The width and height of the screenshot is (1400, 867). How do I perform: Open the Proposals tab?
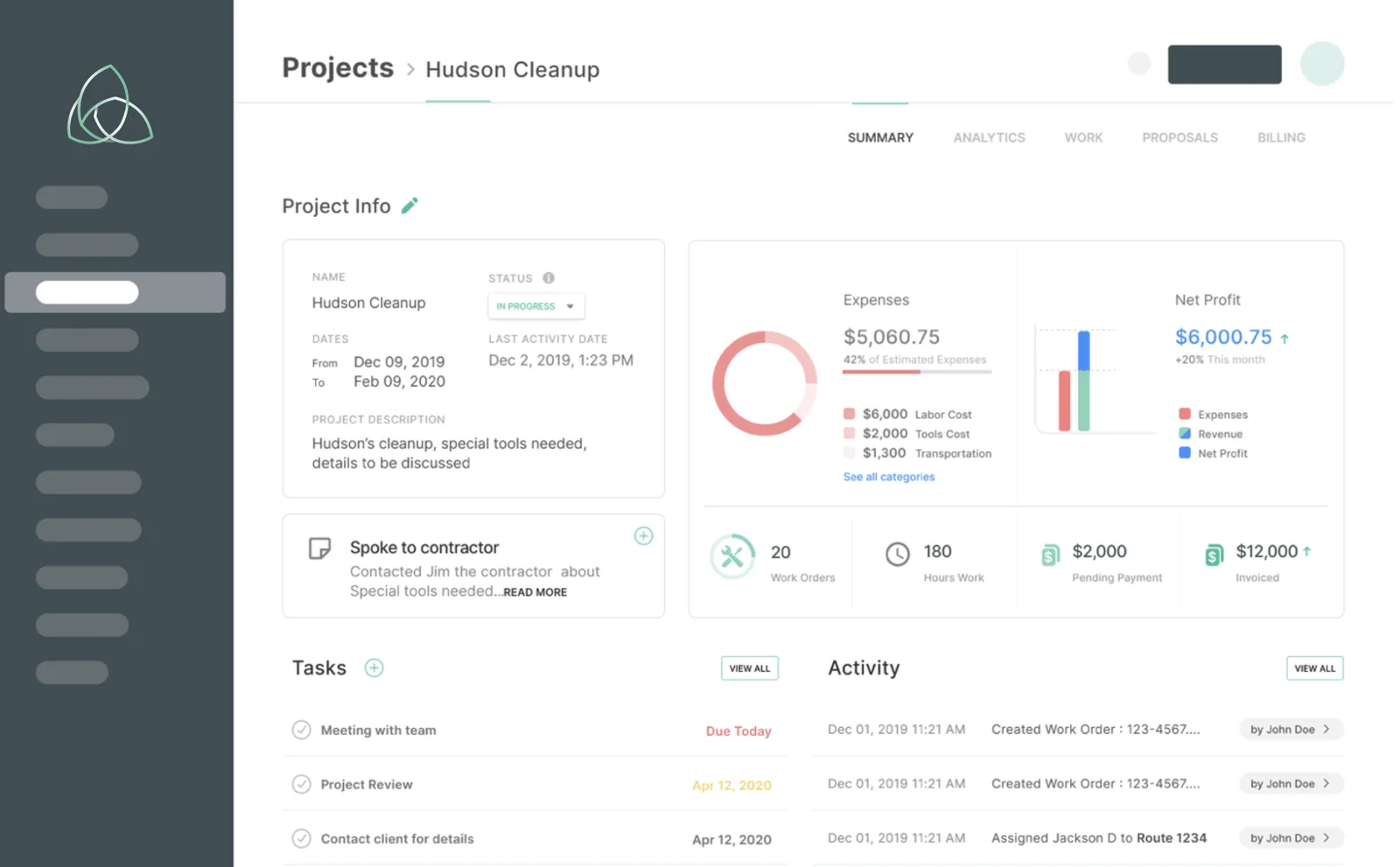(1179, 137)
